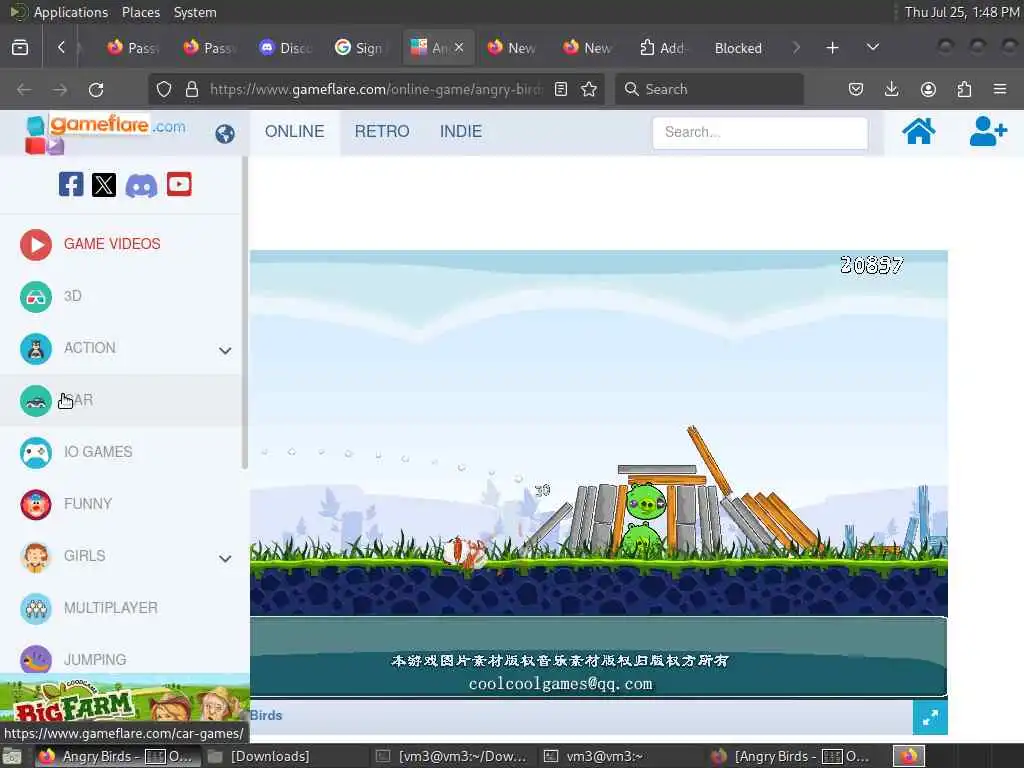This screenshot has width=1024, height=768.
Task: Focus the URL address bar
Action: (x=376, y=89)
